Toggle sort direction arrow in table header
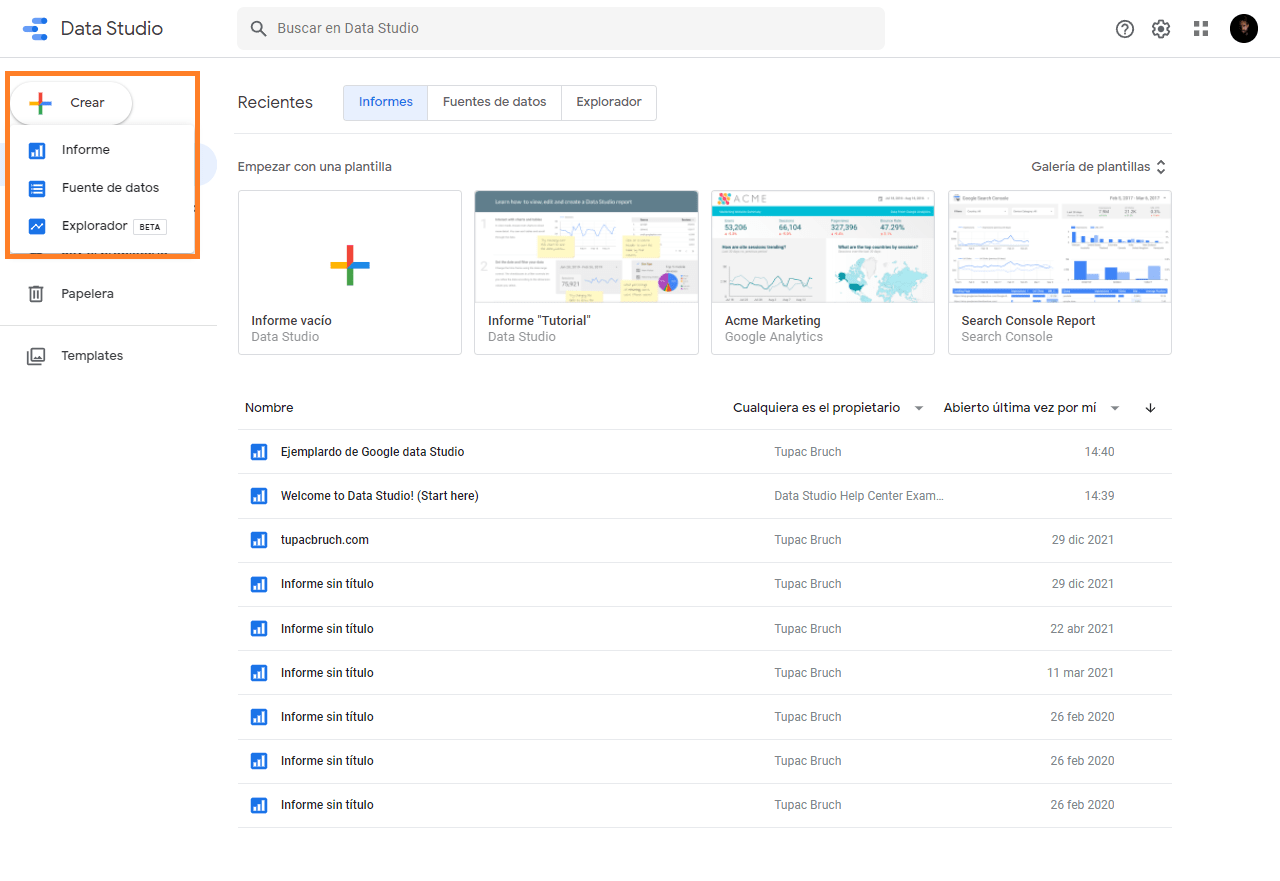Viewport: 1280px width, 881px height. [1151, 408]
